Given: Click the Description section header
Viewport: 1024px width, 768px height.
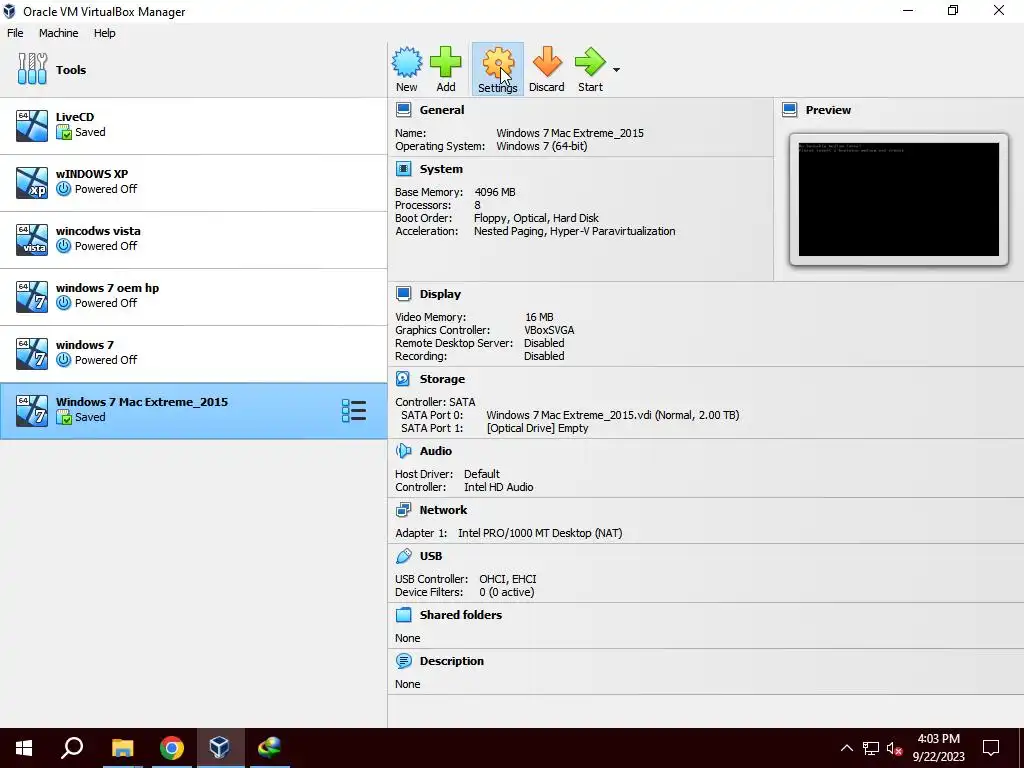Looking at the screenshot, I should 452,661.
